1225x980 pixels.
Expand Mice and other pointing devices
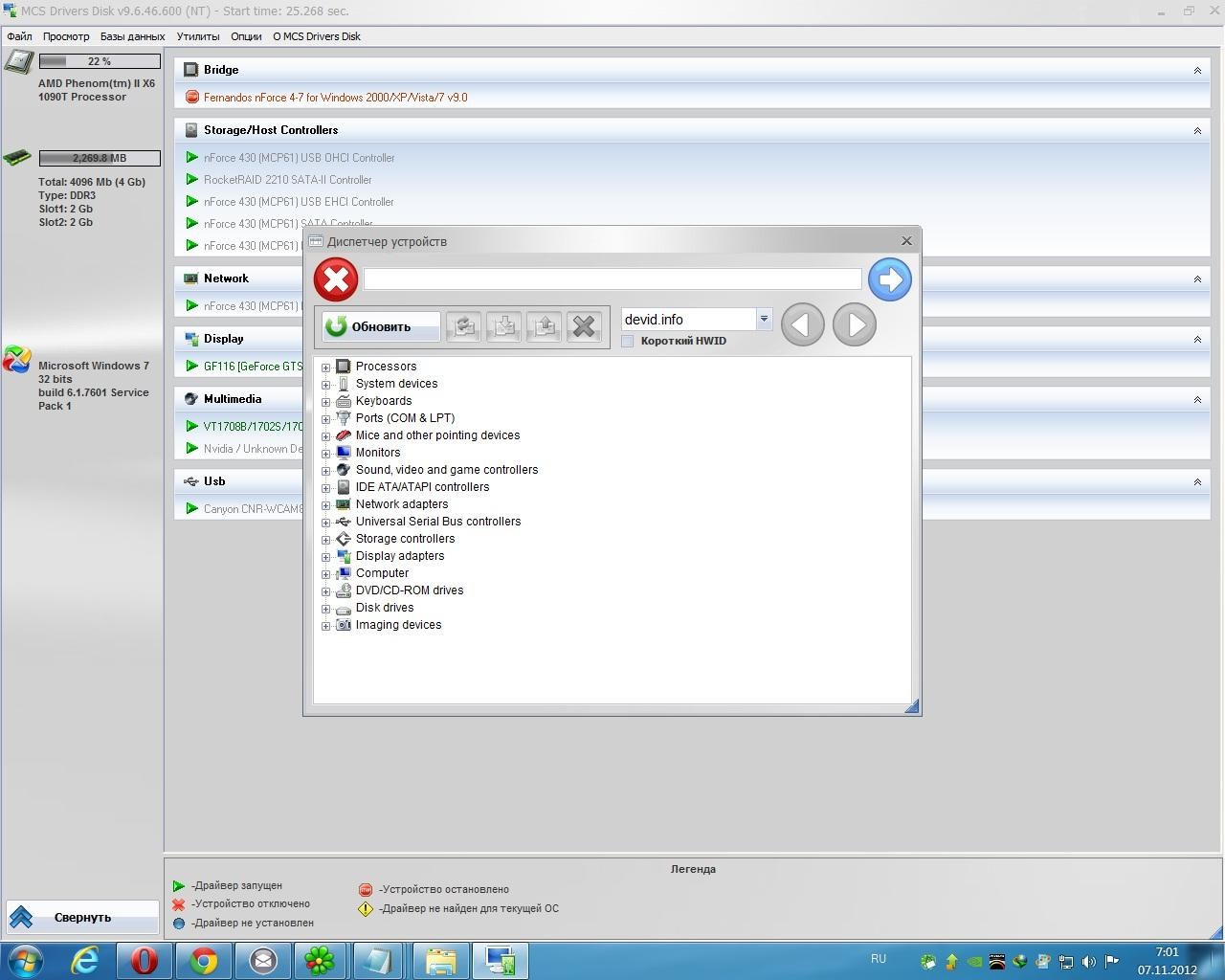coord(326,436)
